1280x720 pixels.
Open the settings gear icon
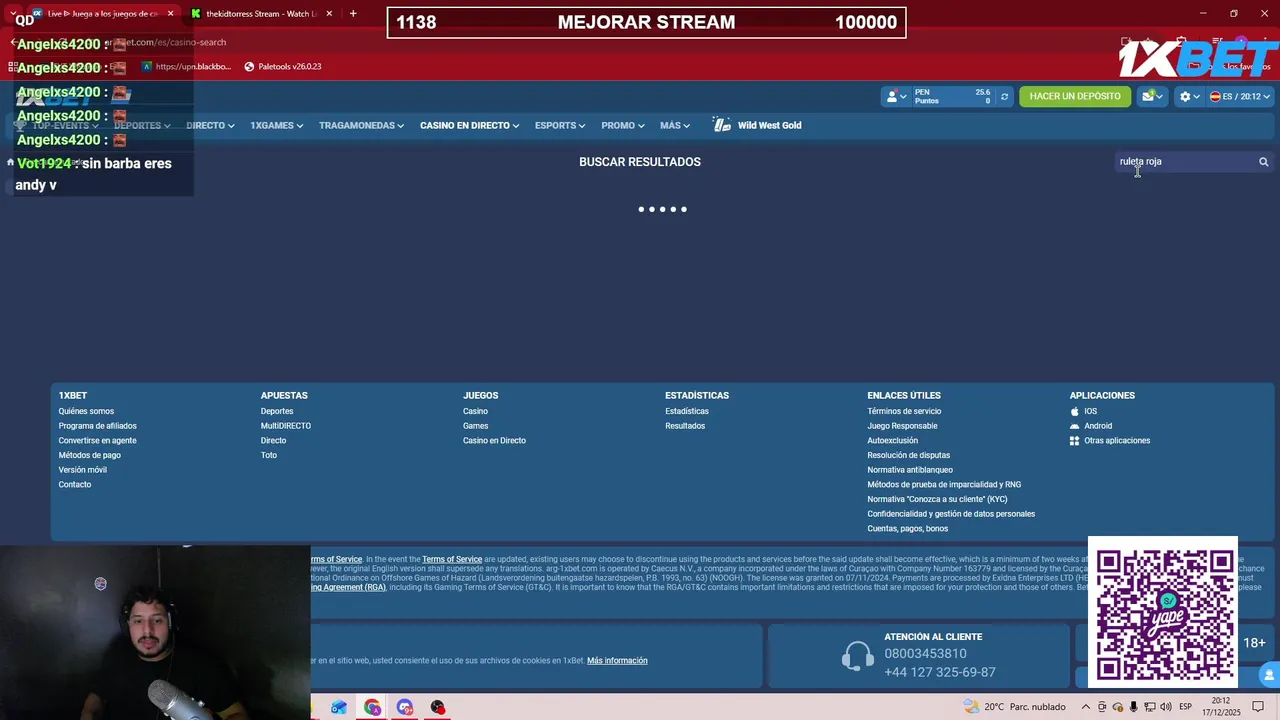point(1185,97)
